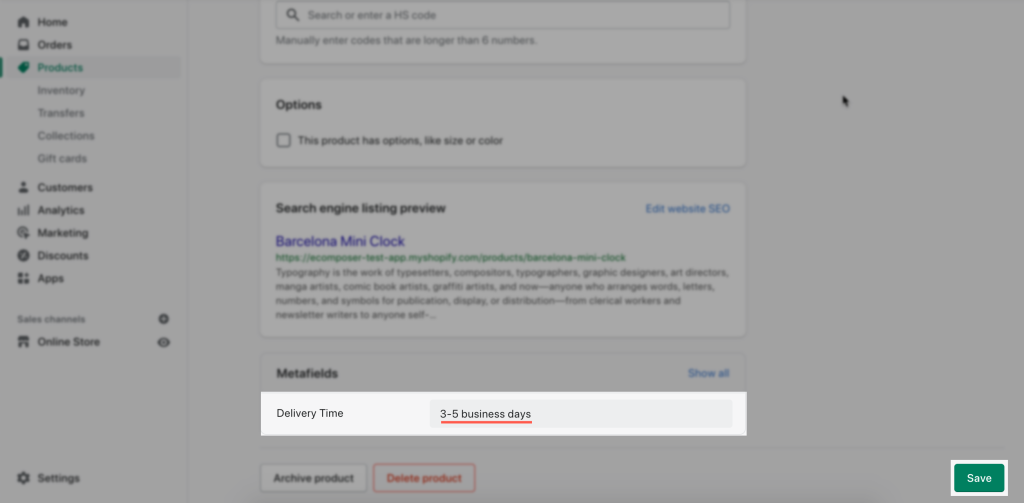
Task: Open the Inventory submenu item
Action: 61,90
